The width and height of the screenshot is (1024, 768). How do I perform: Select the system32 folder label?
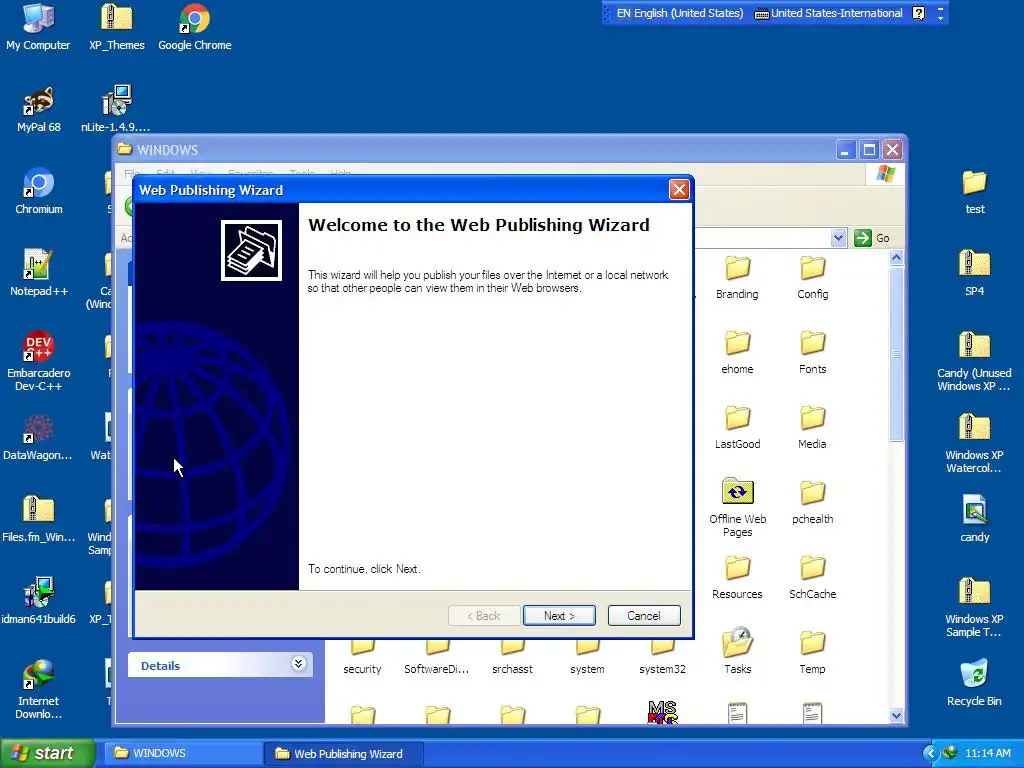tap(662, 669)
